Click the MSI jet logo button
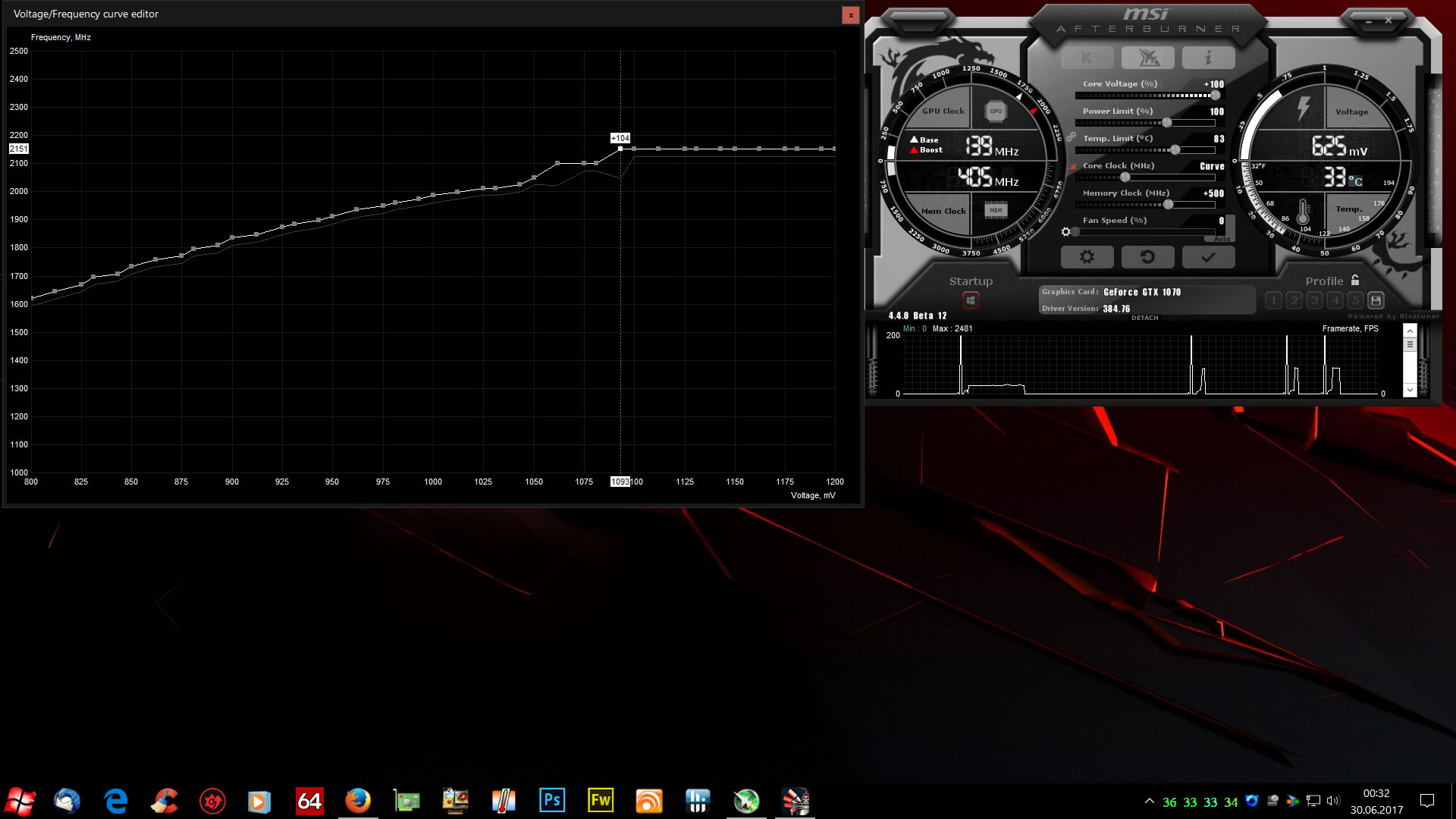The image size is (1456, 819). point(1147,58)
